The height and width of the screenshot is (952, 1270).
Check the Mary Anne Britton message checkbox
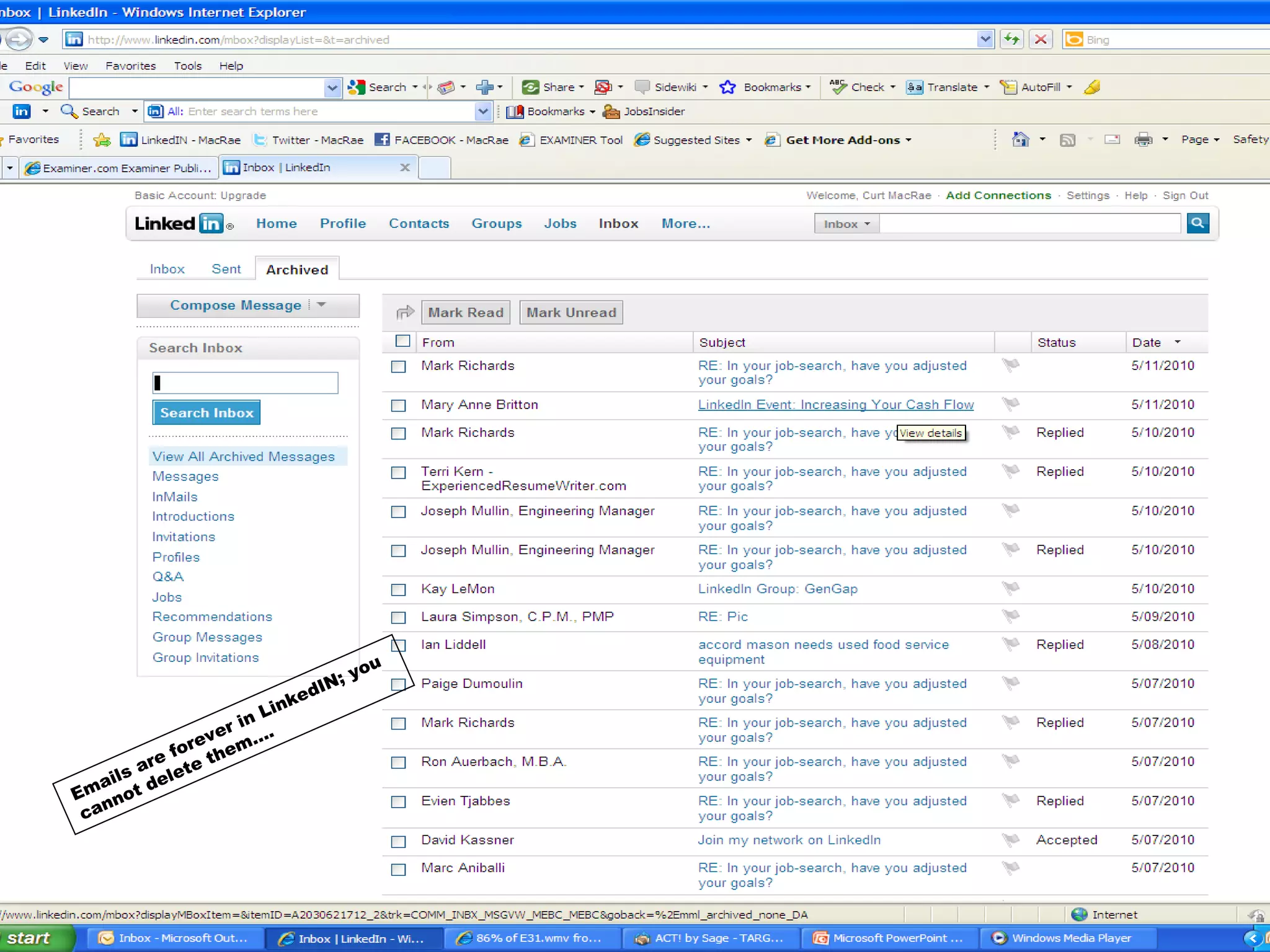click(398, 405)
